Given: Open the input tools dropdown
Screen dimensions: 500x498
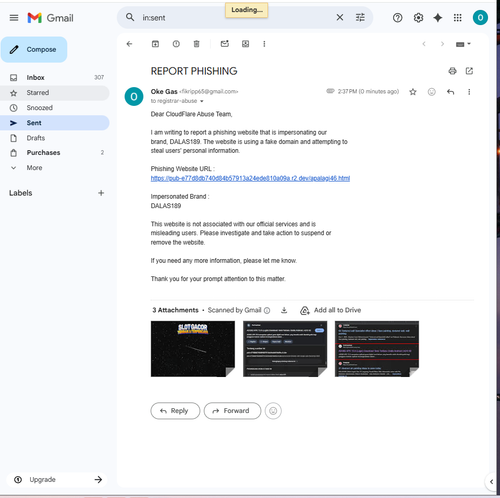Looking at the screenshot, I should [x=463, y=44].
